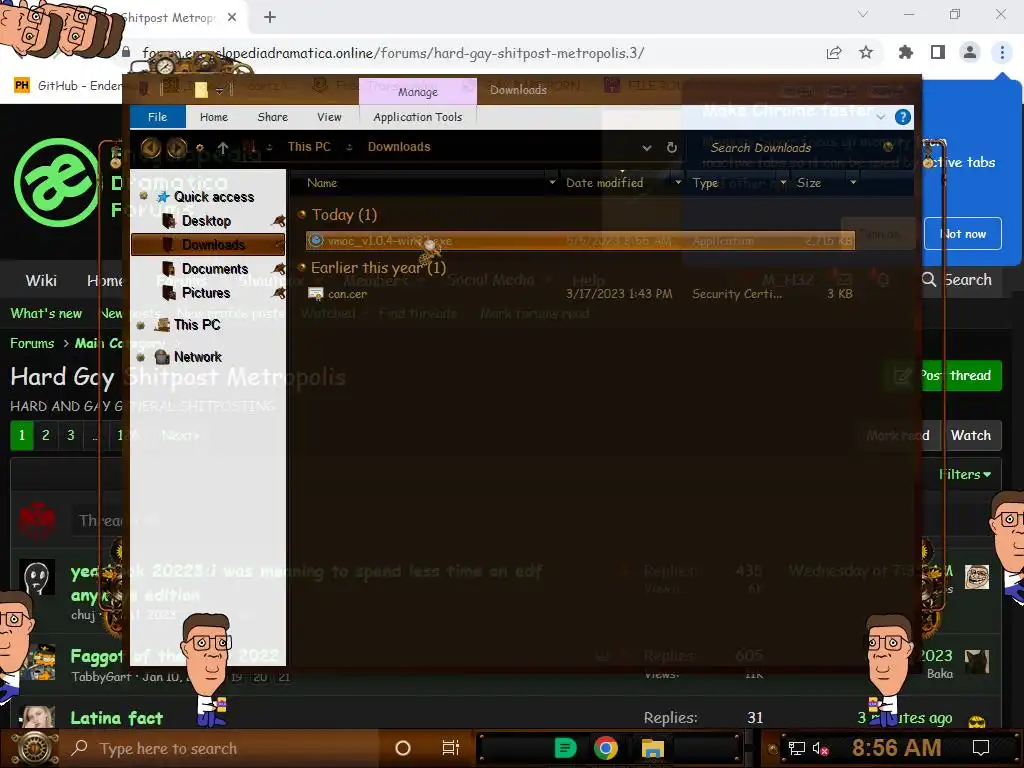Open the File tab in Explorer ribbon

coord(157,117)
